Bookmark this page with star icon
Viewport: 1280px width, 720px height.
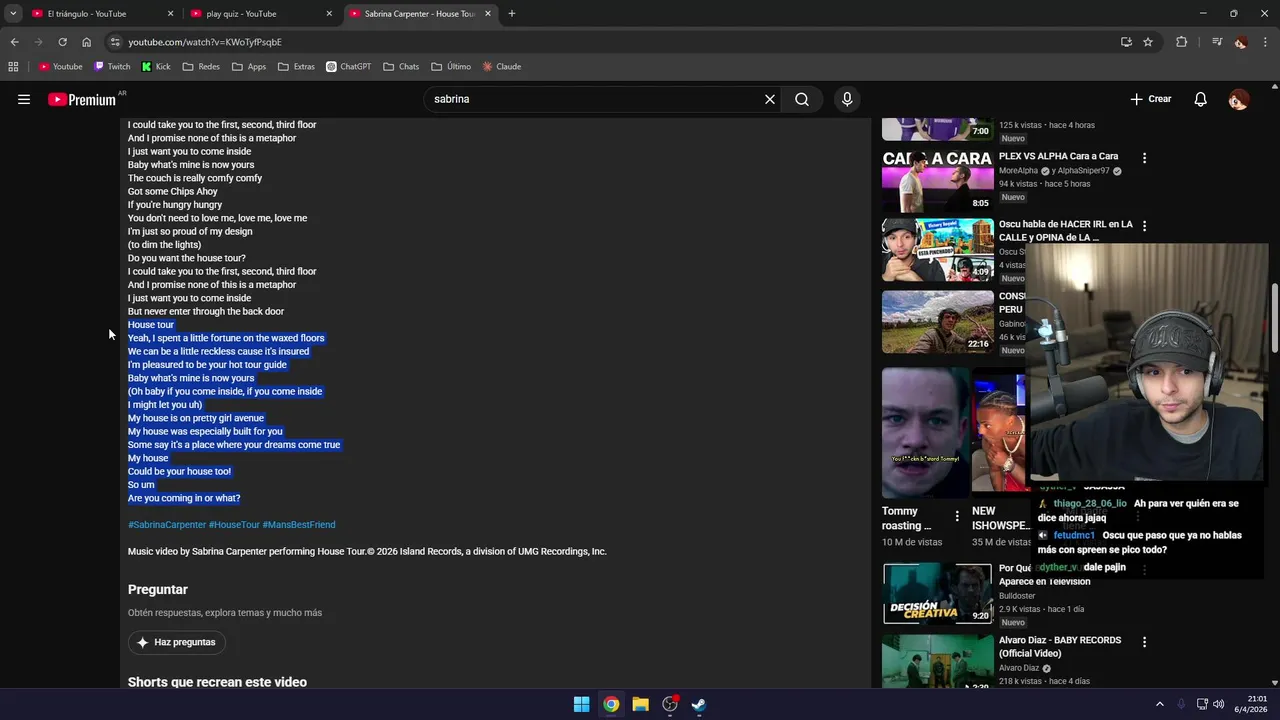(x=1148, y=42)
